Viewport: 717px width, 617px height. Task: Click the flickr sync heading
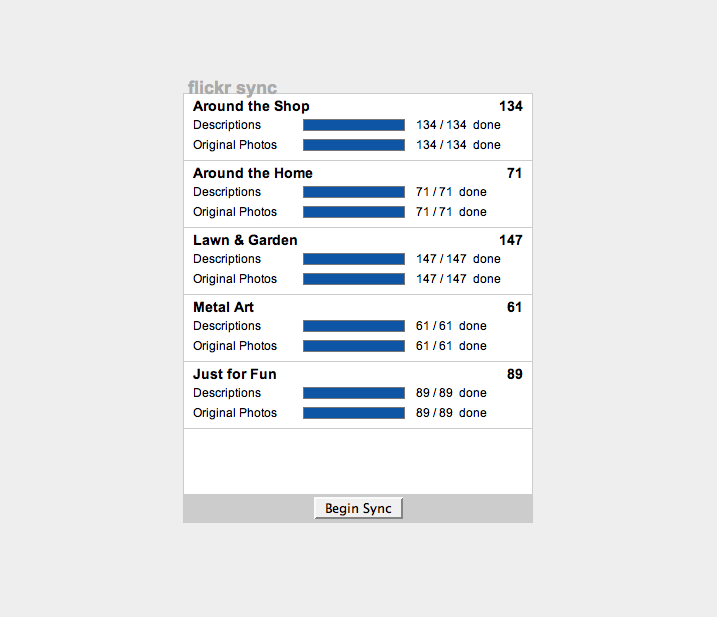pos(232,87)
